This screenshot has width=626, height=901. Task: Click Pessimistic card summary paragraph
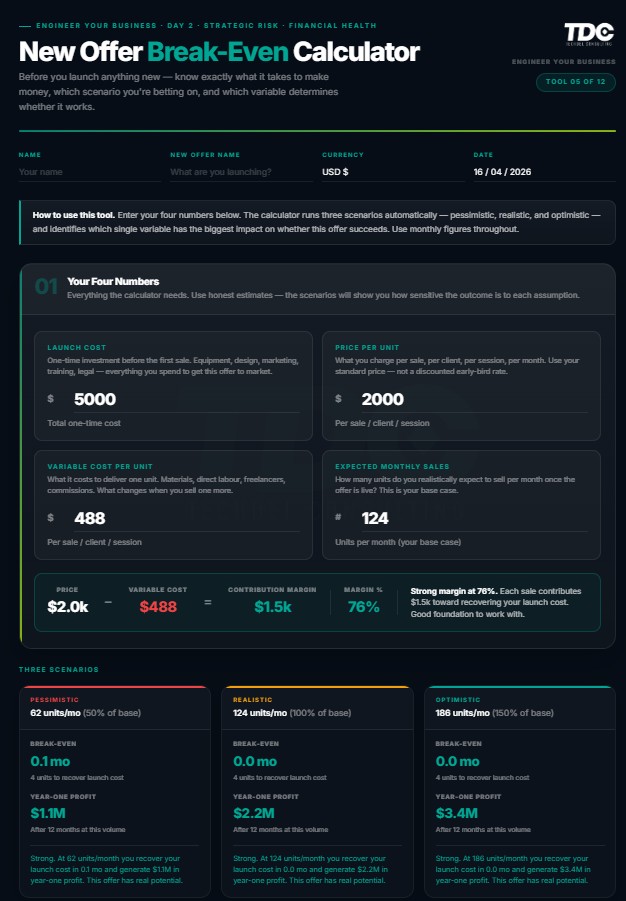click(106, 869)
